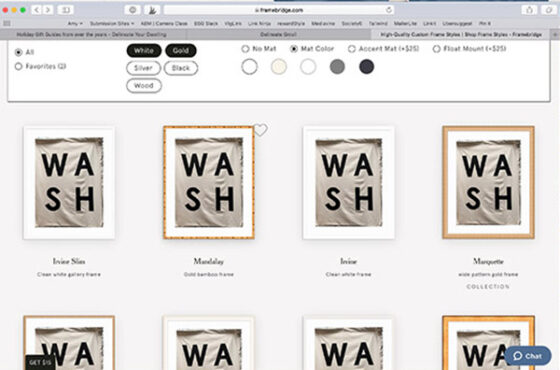Show the bookmarks grid icon
Screen dimensions: 560x370
[x=7, y=24]
